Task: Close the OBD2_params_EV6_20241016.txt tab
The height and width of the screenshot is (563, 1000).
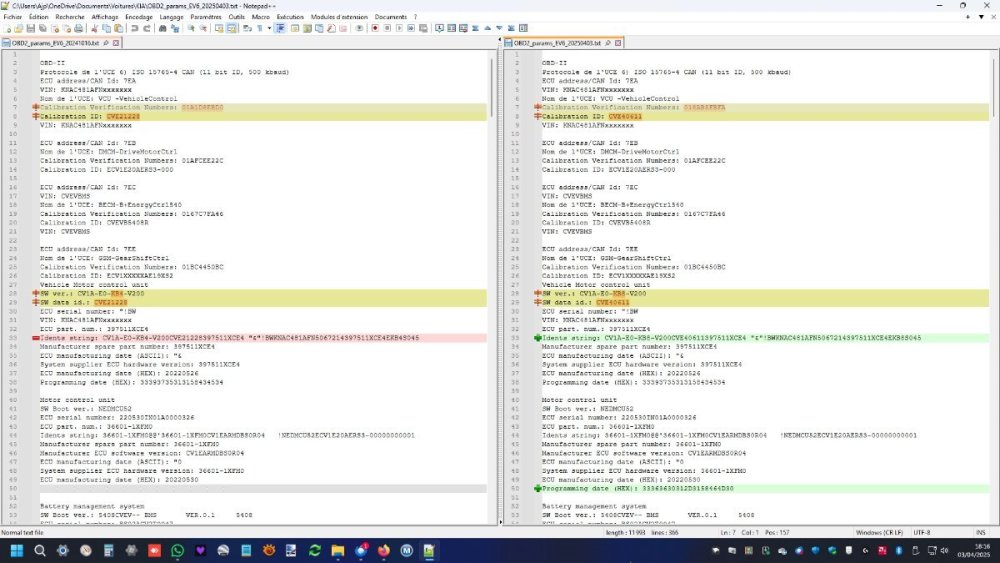Action: point(116,44)
